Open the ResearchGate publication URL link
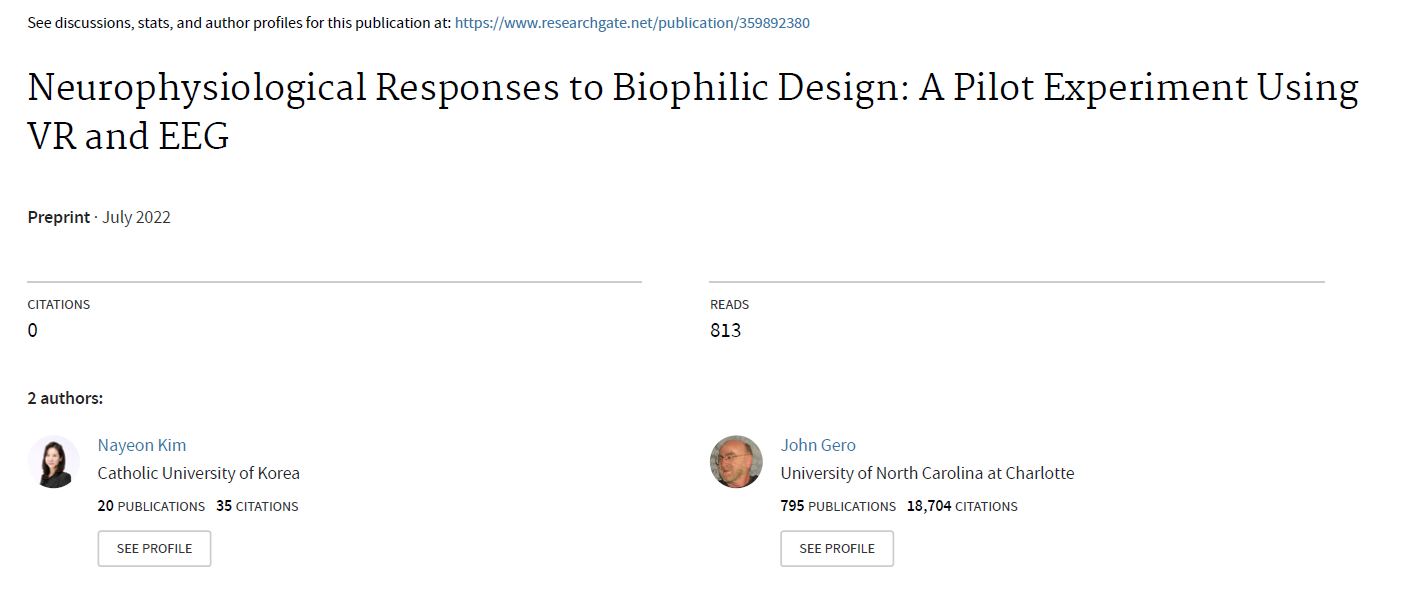Screen dimensions: 1402x602 pos(632,22)
